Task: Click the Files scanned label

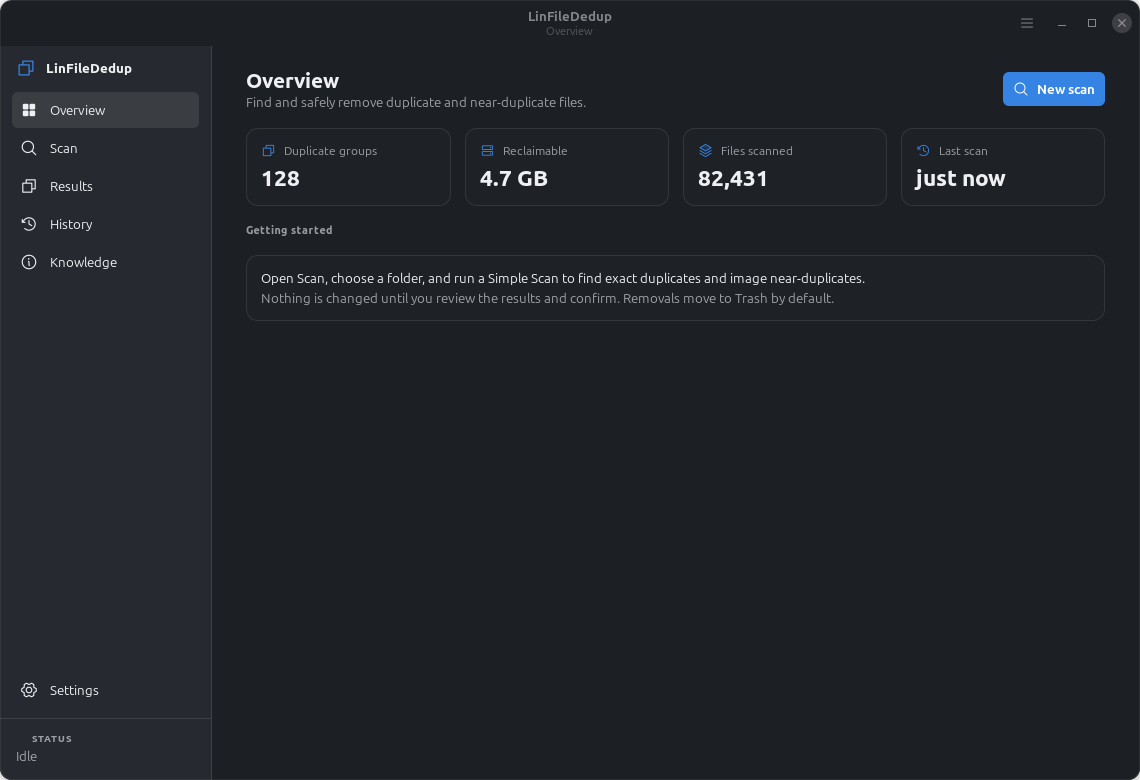Action: (x=757, y=150)
